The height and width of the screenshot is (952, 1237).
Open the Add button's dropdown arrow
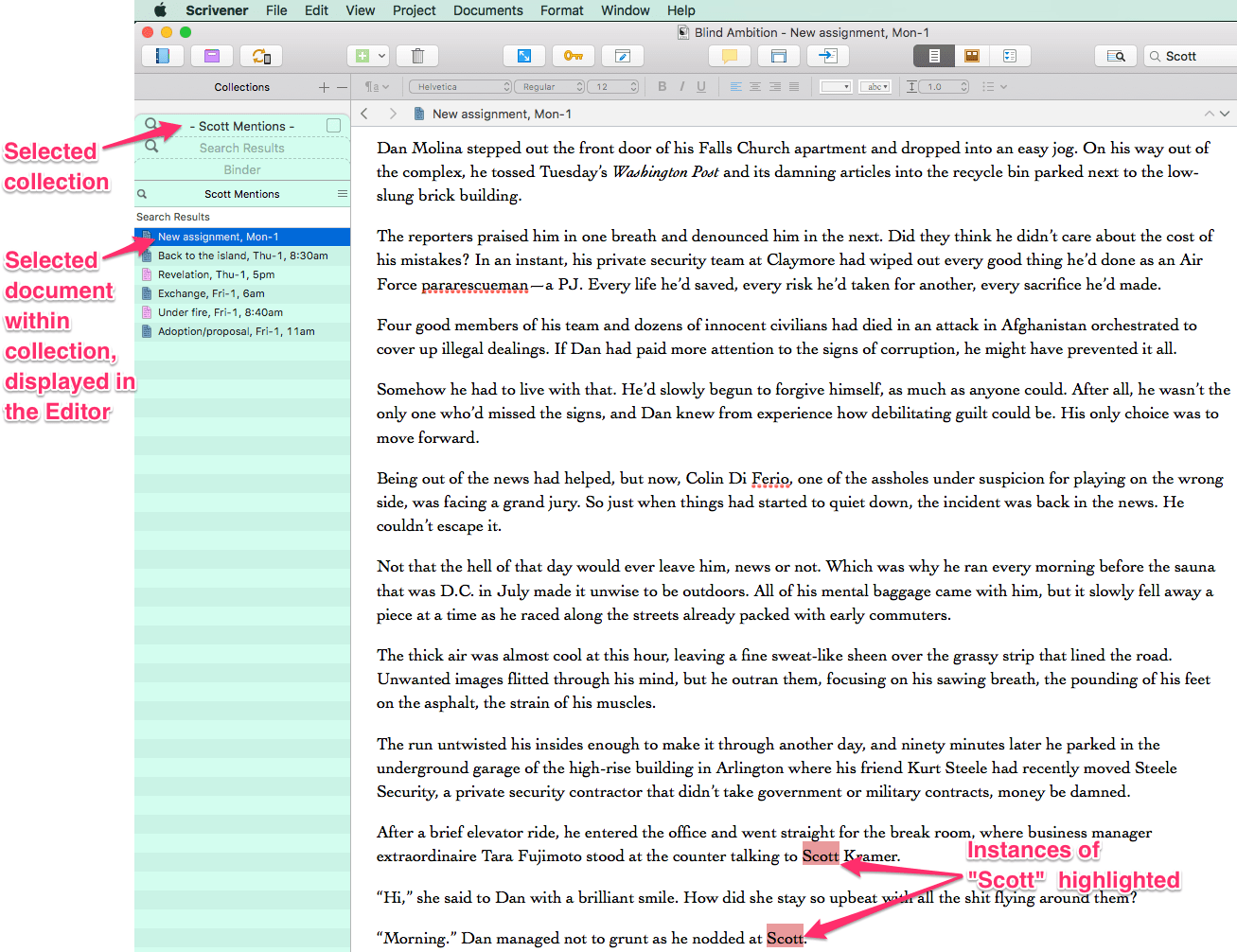point(382,56)
